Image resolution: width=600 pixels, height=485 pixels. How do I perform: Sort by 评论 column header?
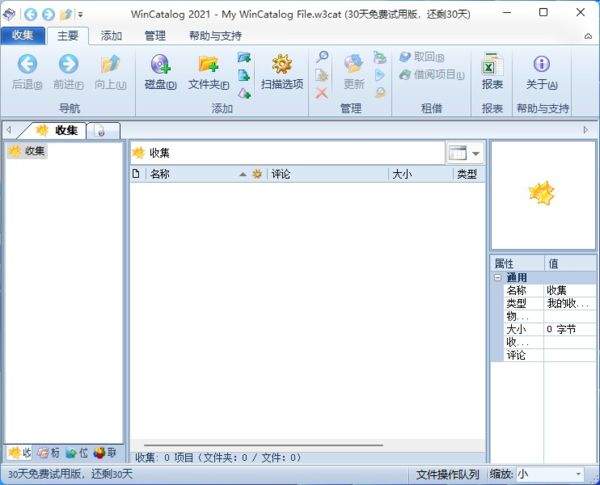tap(328, 174)
